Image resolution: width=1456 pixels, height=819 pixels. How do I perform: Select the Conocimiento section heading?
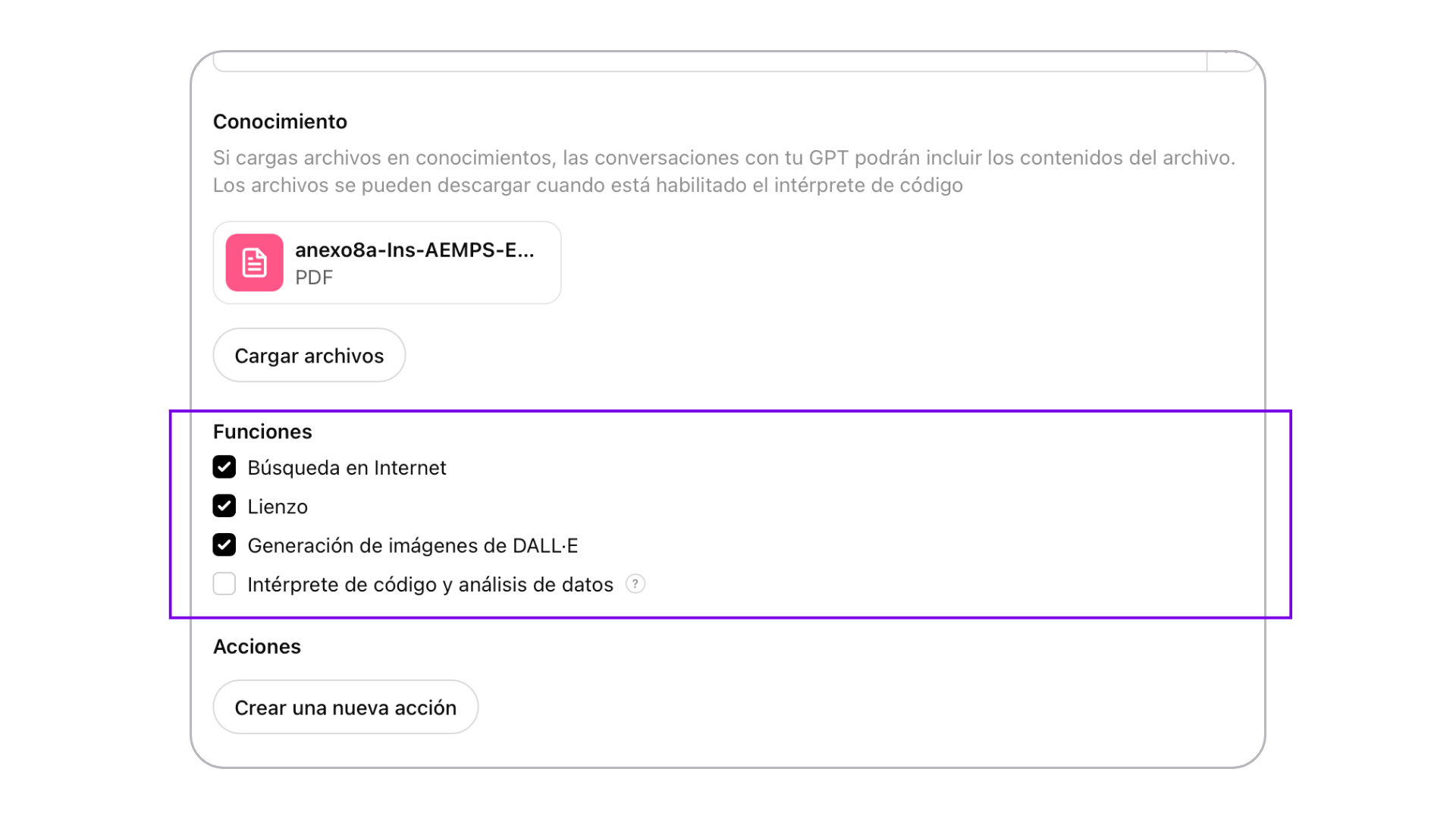[280, 121]
